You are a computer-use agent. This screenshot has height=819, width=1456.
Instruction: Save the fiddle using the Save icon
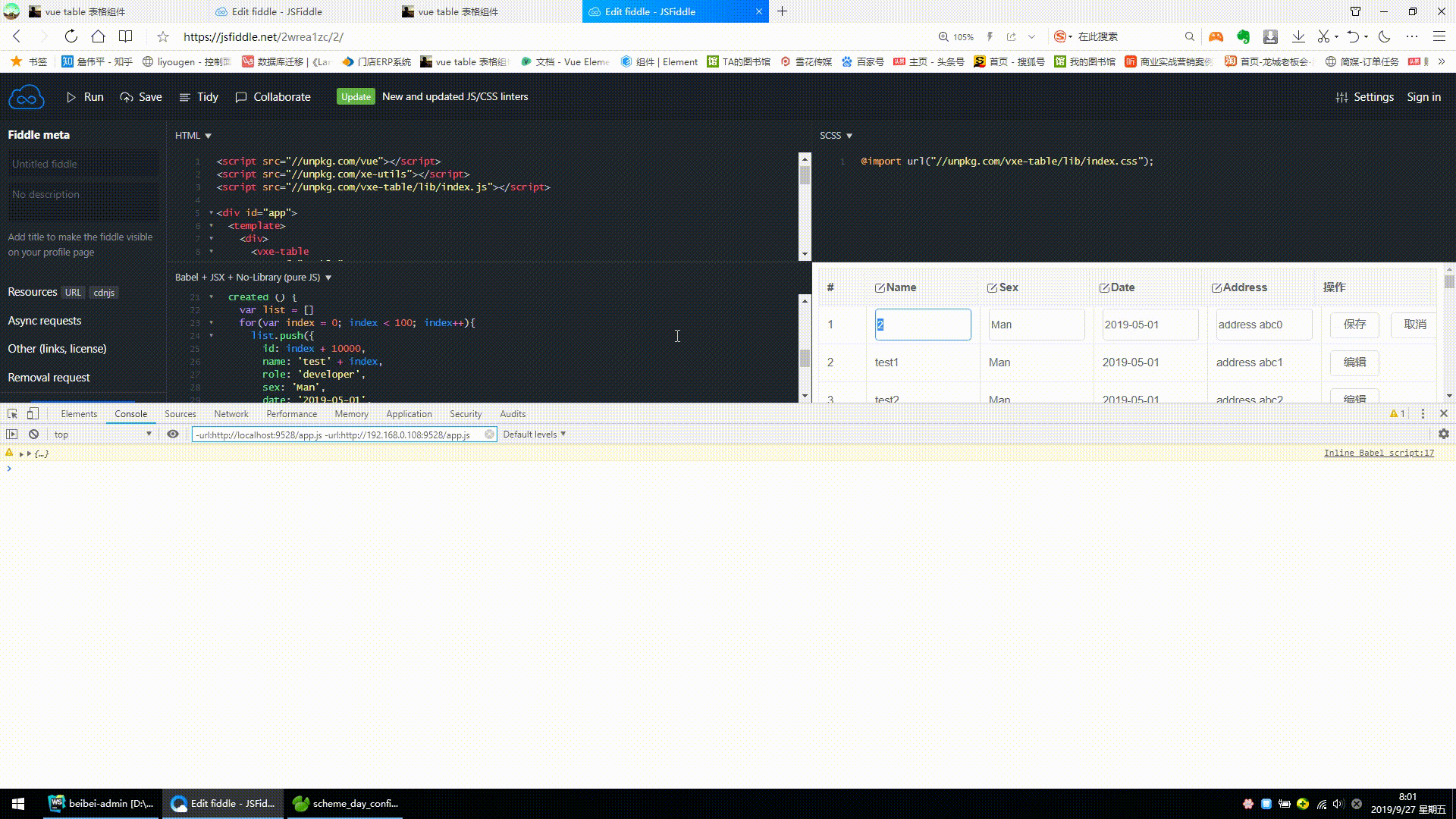[127, 97]
